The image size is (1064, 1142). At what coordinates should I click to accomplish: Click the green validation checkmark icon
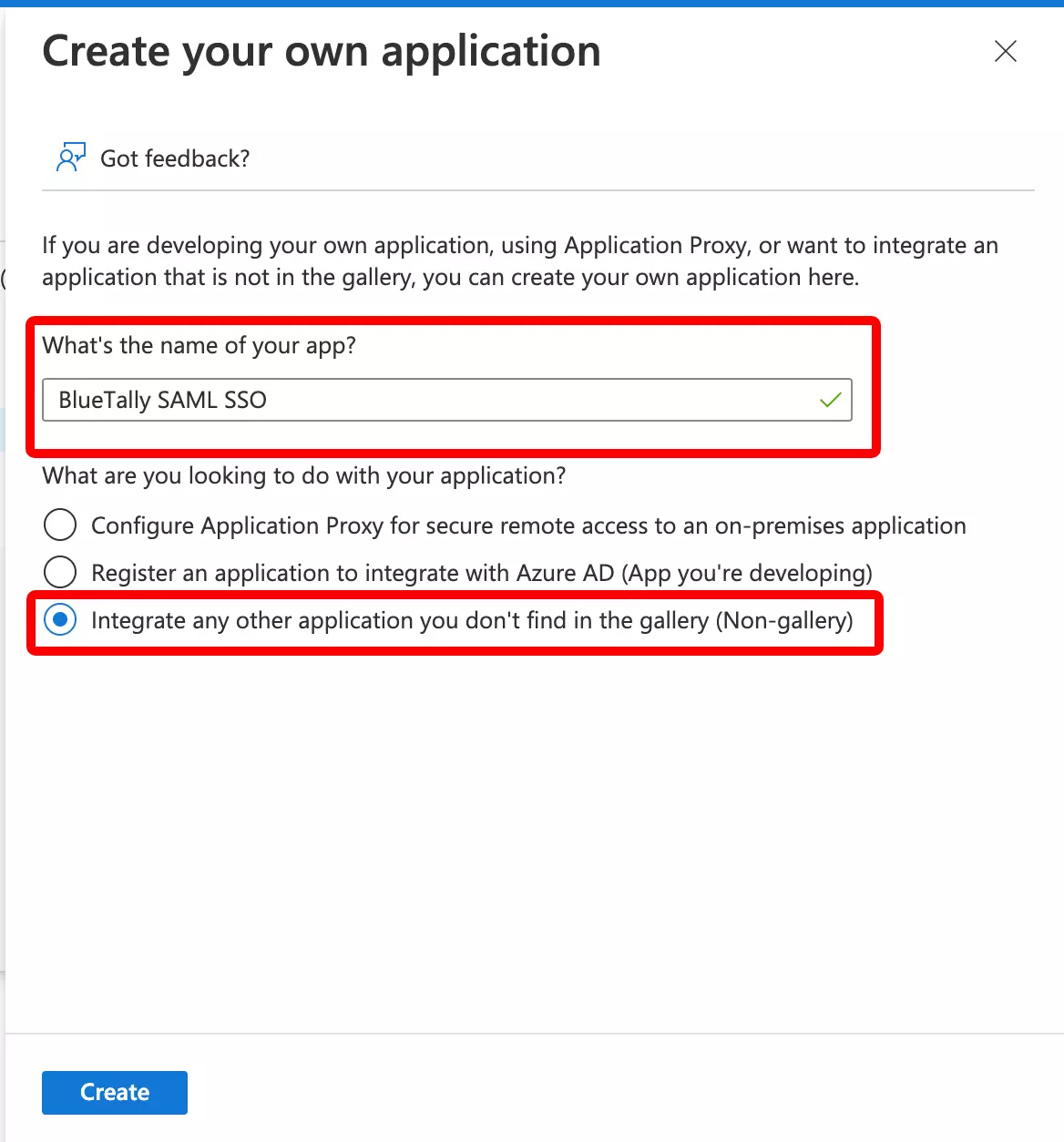tap(830, 400)
